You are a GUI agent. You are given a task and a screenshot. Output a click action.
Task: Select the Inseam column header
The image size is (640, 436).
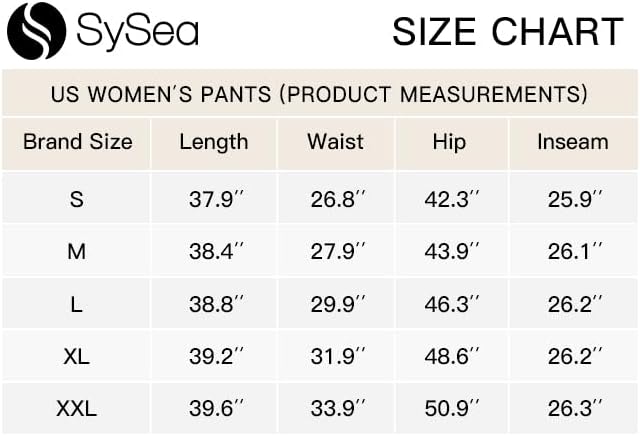click(572, 142)
